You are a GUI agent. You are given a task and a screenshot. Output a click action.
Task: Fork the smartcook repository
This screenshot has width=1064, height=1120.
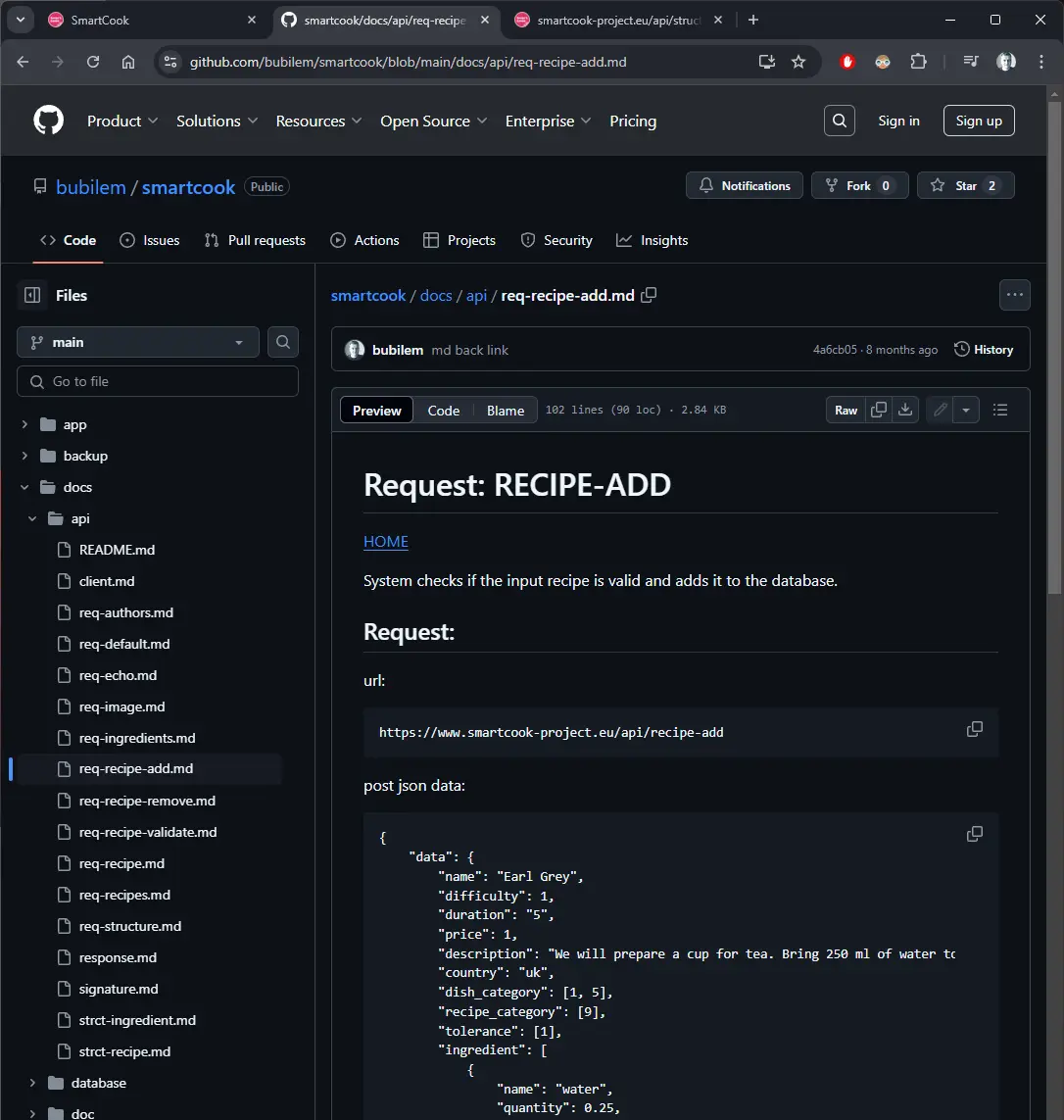(859, 186)
